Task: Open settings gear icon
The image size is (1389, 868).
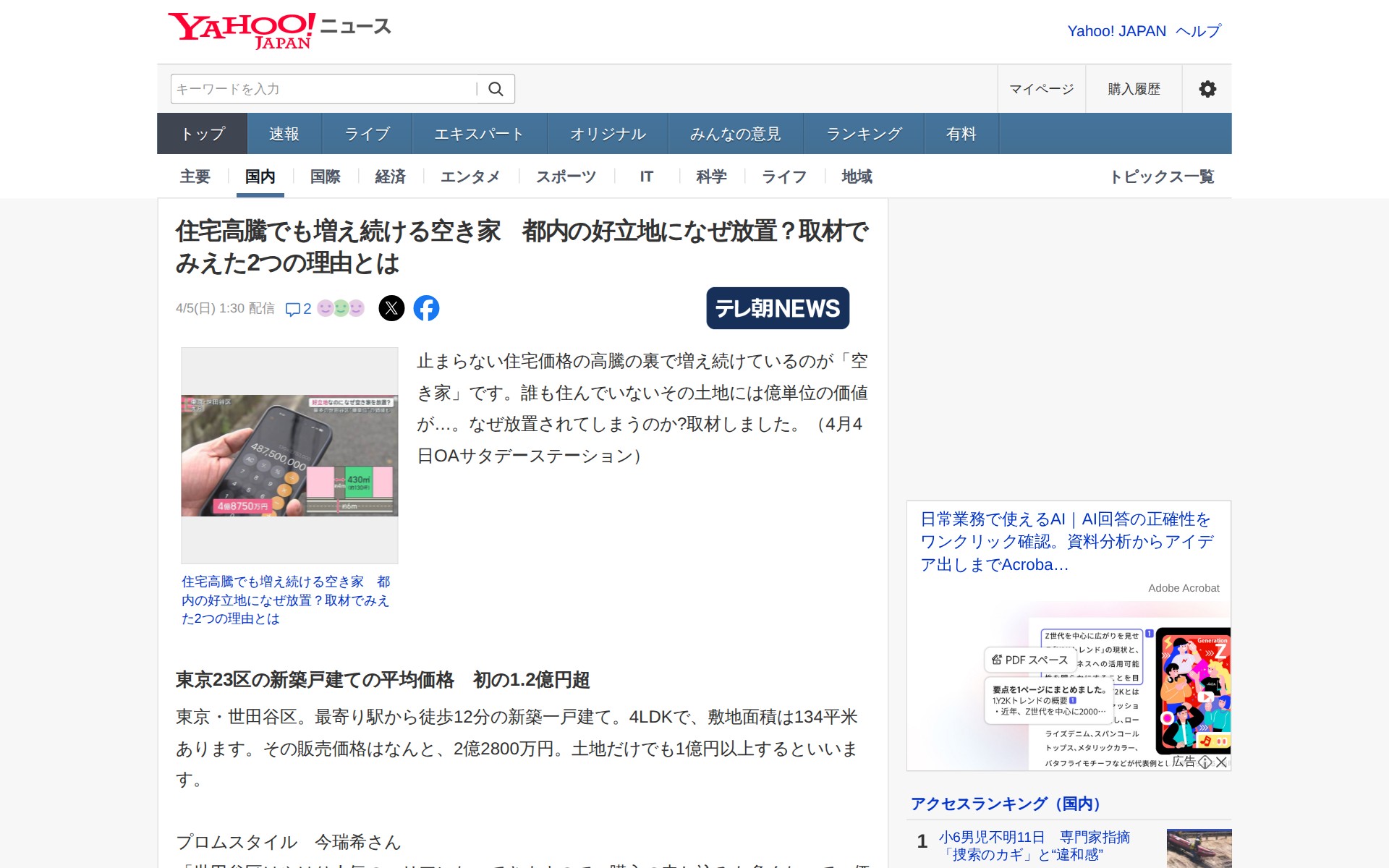Action: coord(1207,89)
